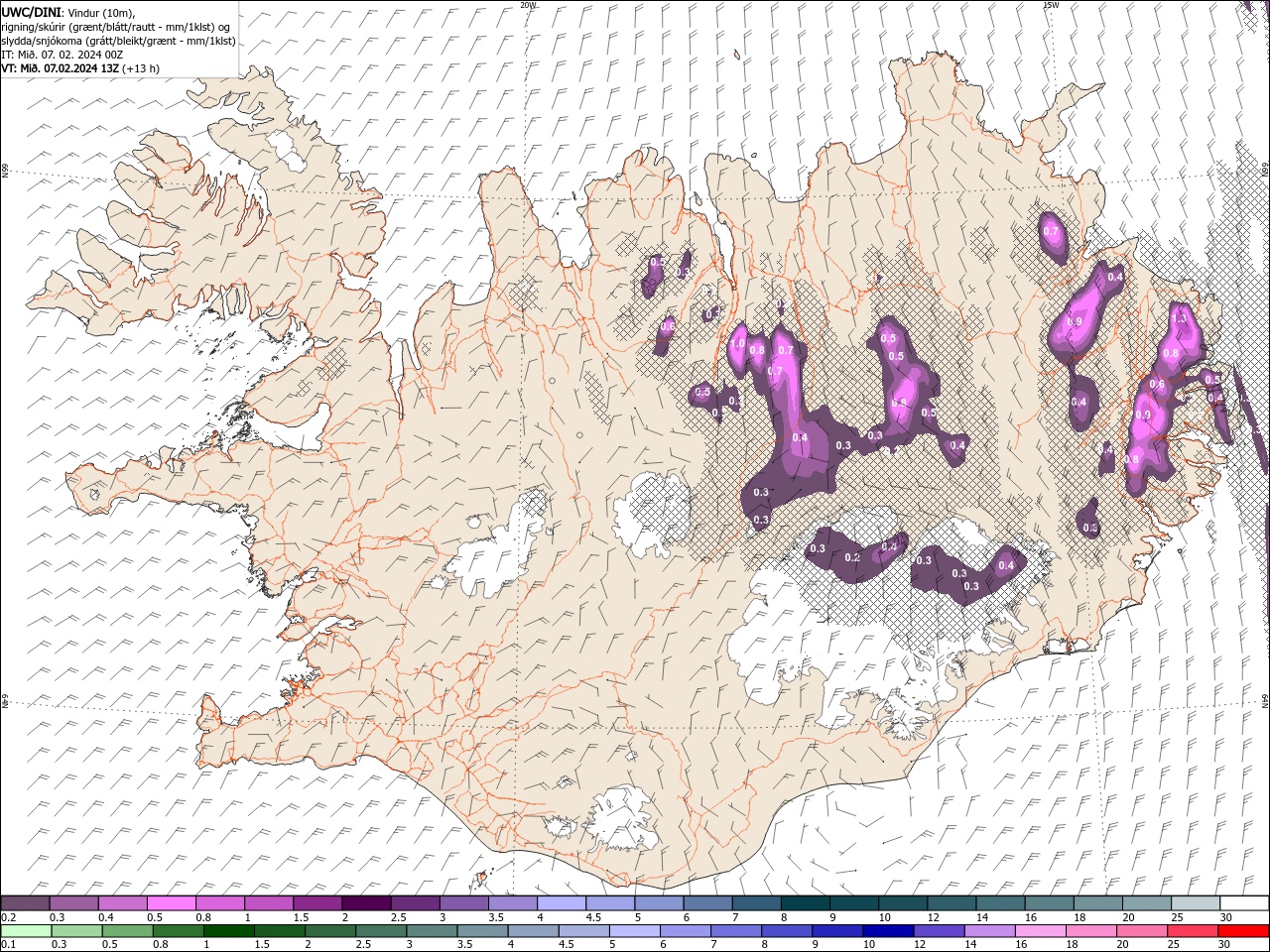Click the 'VT: Mið. 07.02.2024 13Z (+13 h)' line
The width and height of the screenshot is (1270, 952).
click(80, 68)
